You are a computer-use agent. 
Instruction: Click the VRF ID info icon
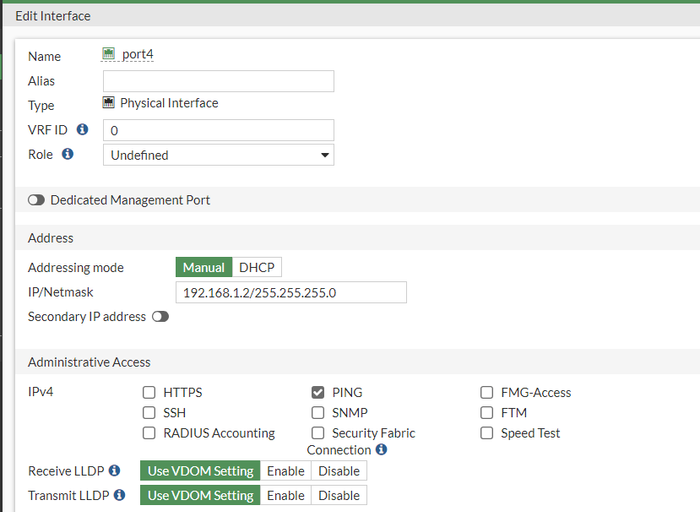point(82,129)
